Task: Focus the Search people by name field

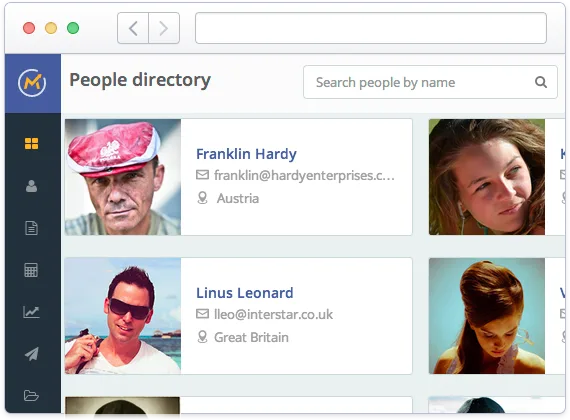Action: 430,82
